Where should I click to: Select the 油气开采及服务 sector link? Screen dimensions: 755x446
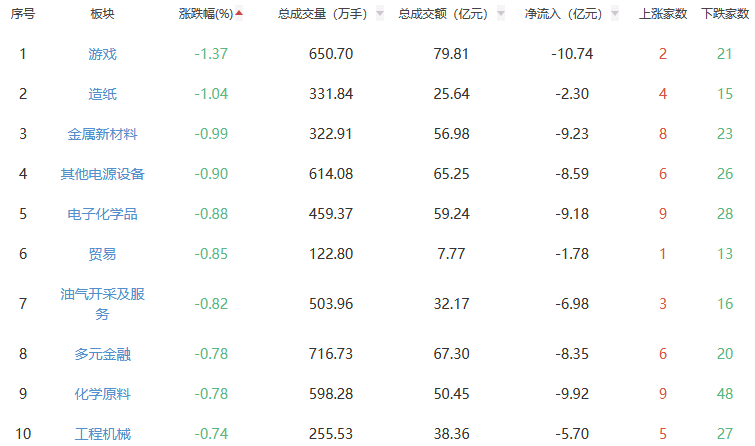102,304
